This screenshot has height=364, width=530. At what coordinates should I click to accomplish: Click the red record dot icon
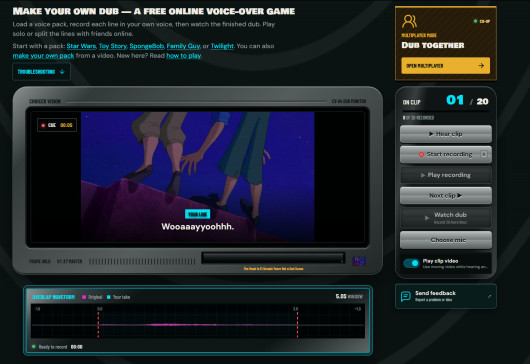point(421,154)
